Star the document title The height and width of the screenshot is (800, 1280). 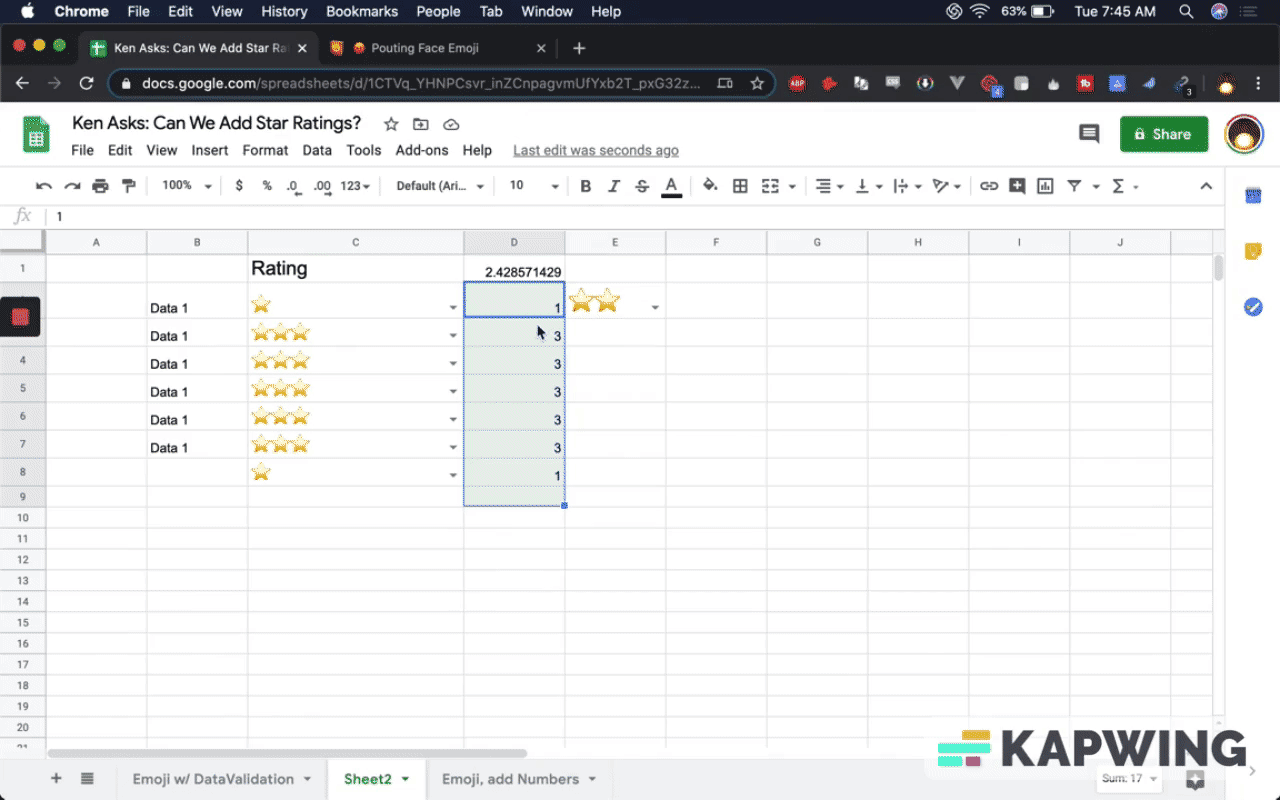point(391,124)
